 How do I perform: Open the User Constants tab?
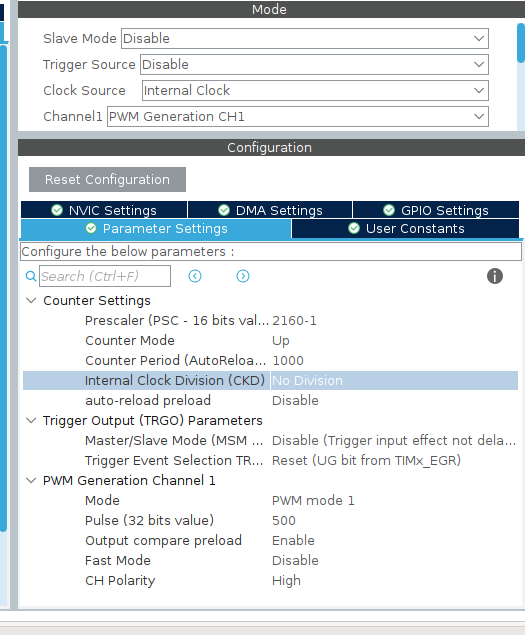pos(405,228)
